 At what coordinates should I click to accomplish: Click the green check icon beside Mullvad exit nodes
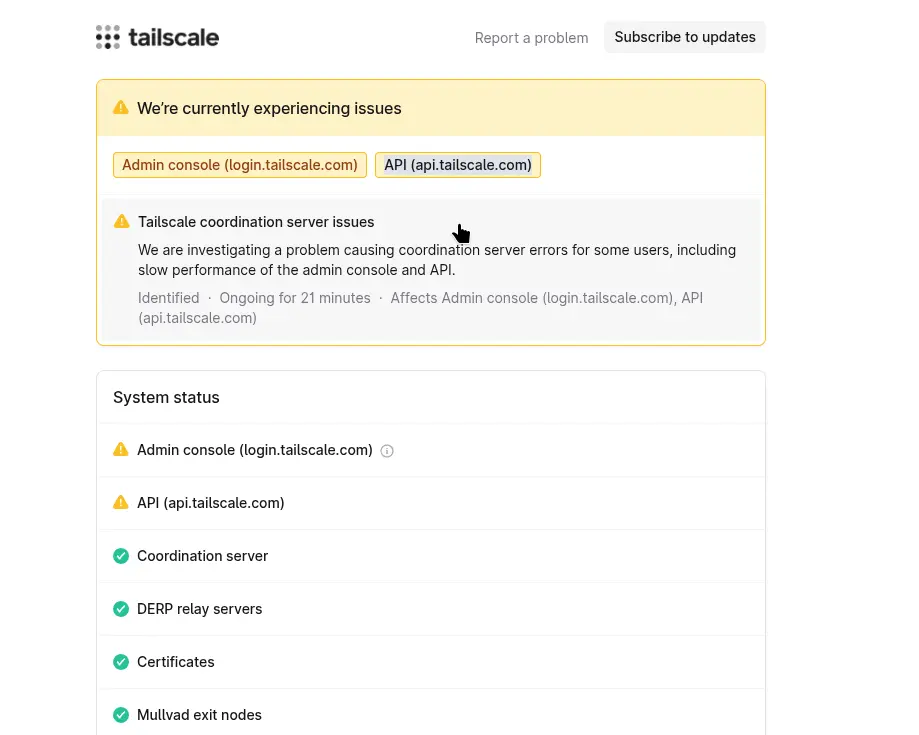(x=121, y=714)
